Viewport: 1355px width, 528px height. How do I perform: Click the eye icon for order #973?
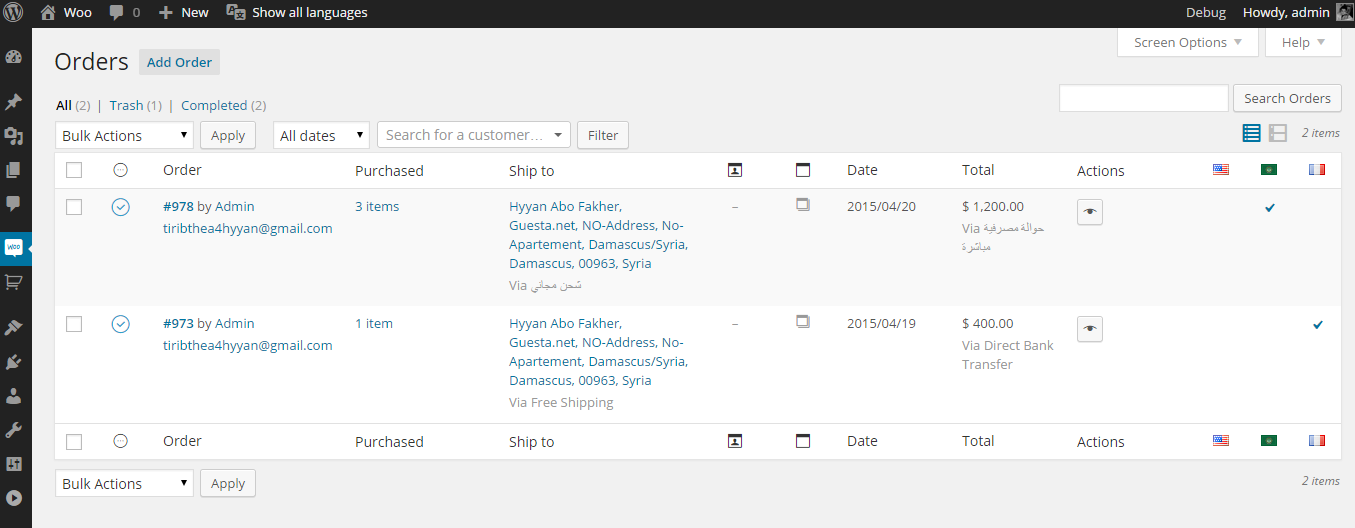tap(1090, 329)
